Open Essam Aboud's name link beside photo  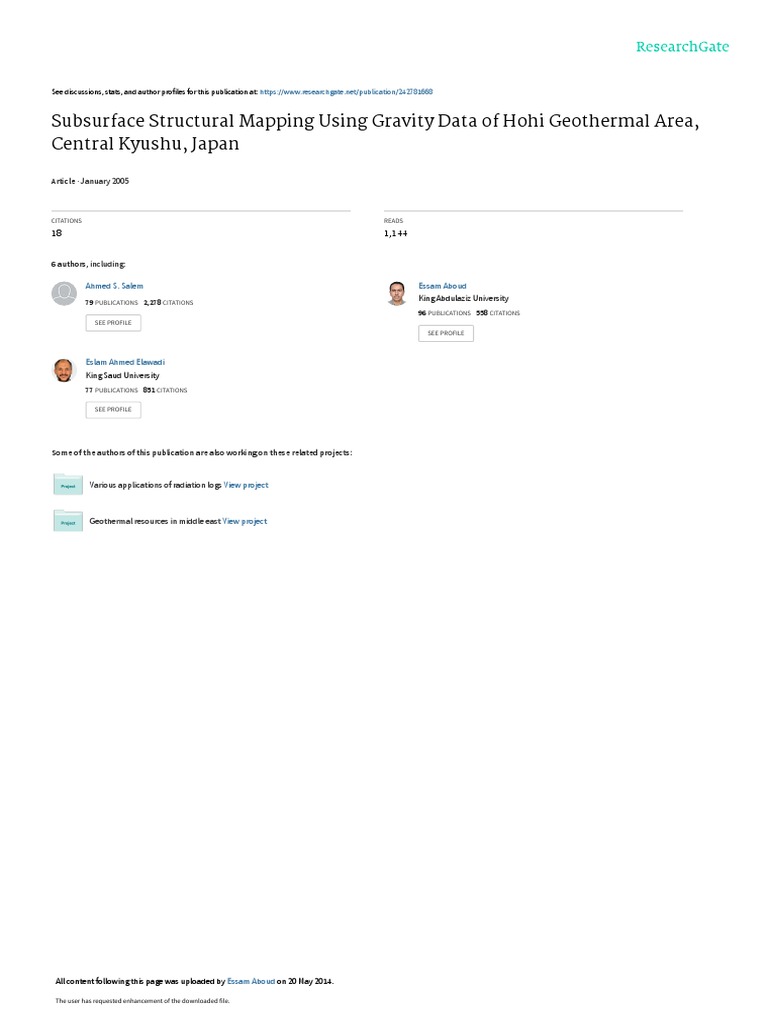pos(442,286)
